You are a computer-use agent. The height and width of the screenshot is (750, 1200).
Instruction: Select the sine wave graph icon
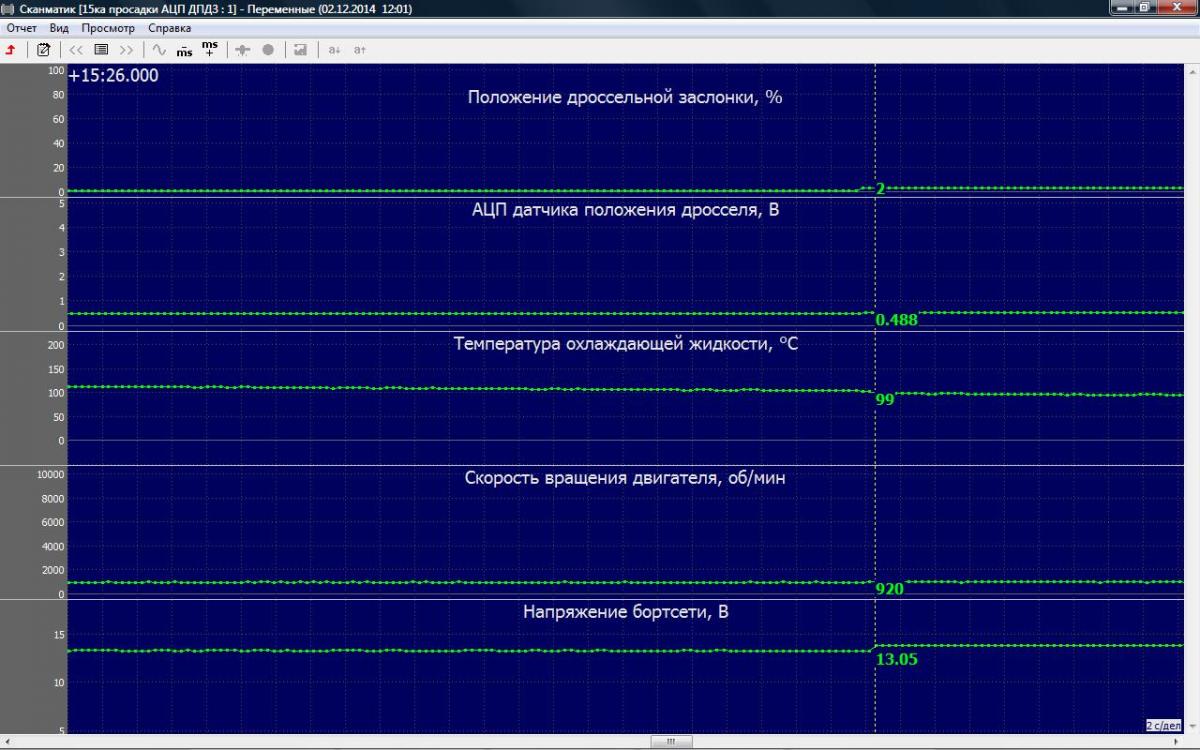tap(159, 49)
